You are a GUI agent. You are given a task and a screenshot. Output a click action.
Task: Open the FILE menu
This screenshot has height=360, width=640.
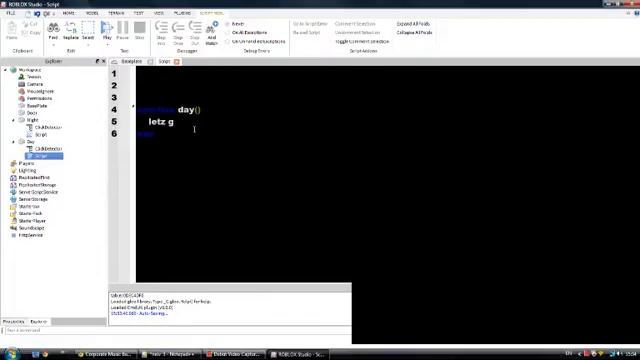(11, 13)
